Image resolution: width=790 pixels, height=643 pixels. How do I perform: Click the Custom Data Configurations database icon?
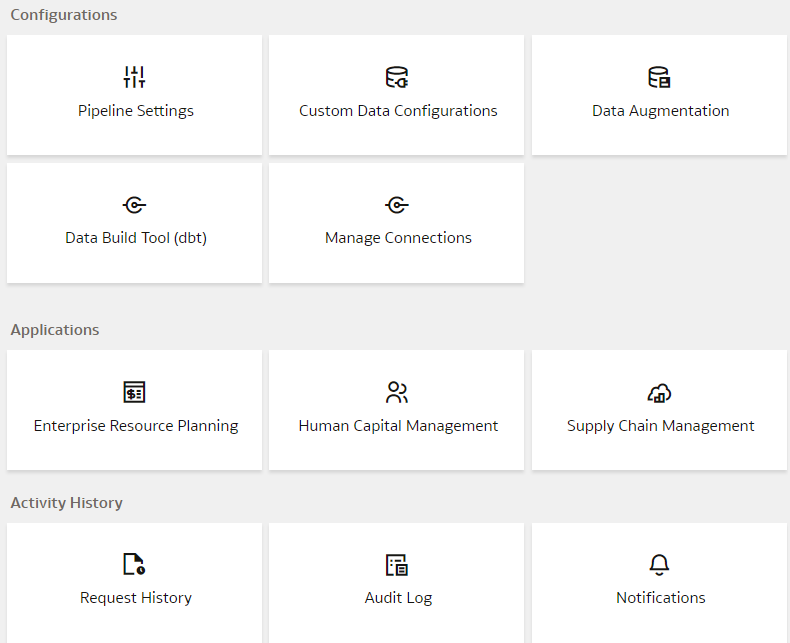(x=397, y=77)
